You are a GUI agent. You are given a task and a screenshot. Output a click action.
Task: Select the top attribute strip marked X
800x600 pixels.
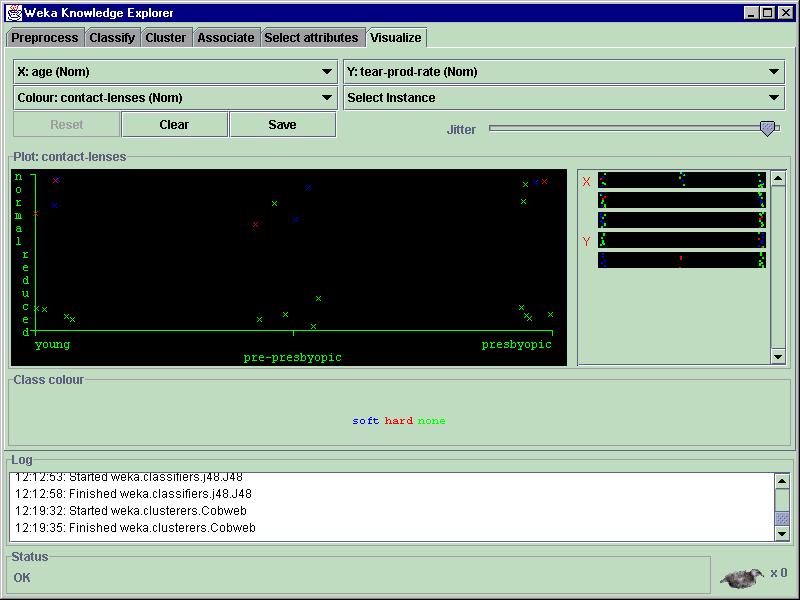tap(682, 180)
